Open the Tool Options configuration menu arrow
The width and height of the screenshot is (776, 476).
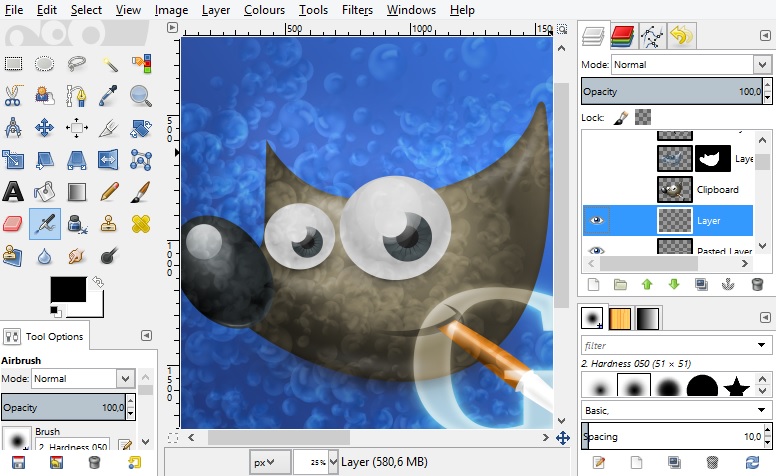146,335
